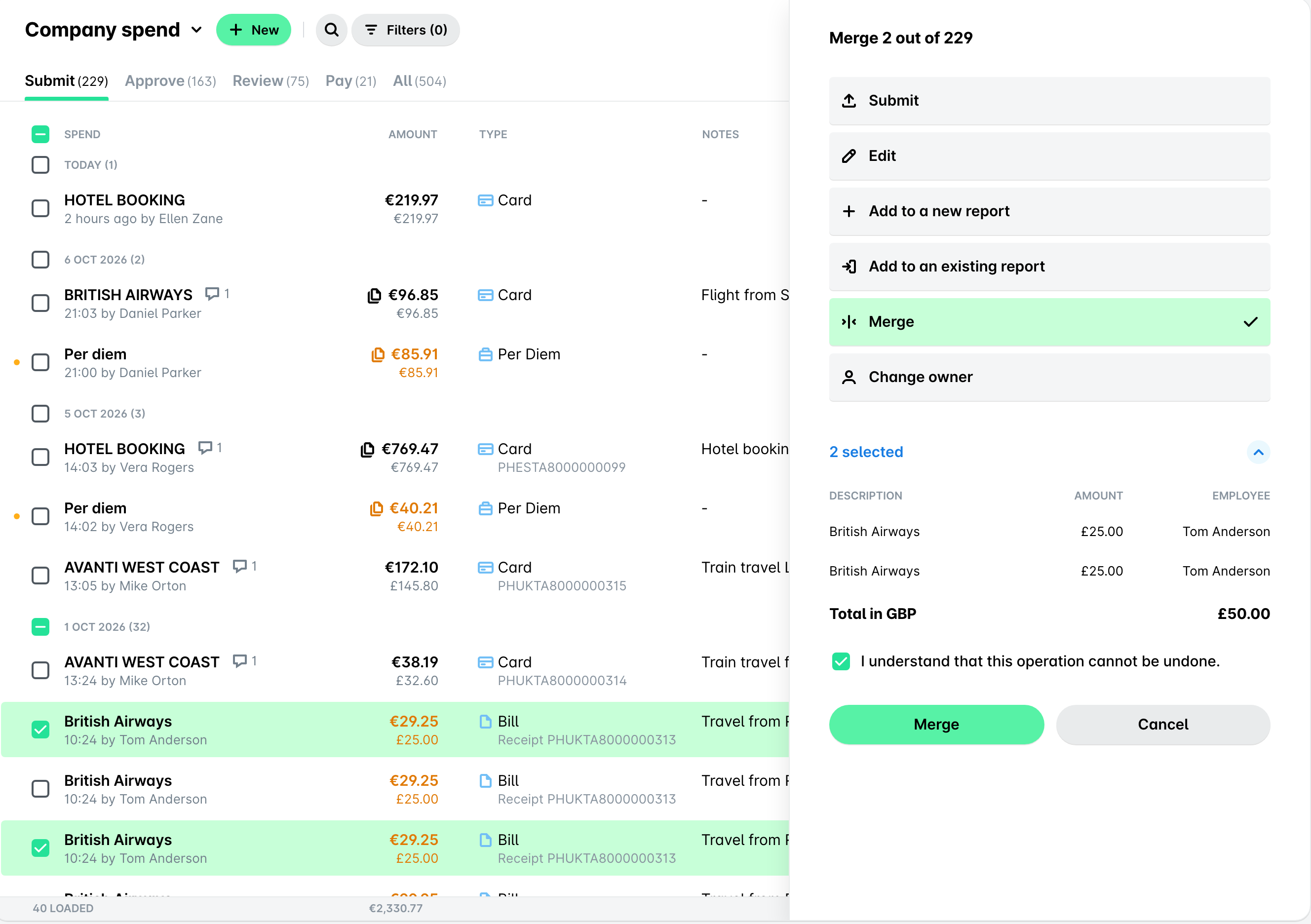Screen dimensions: 1311x924
Task: Click the comment icon on AVANTI WEST COAST €172.10 row
Action: (239, 567)
